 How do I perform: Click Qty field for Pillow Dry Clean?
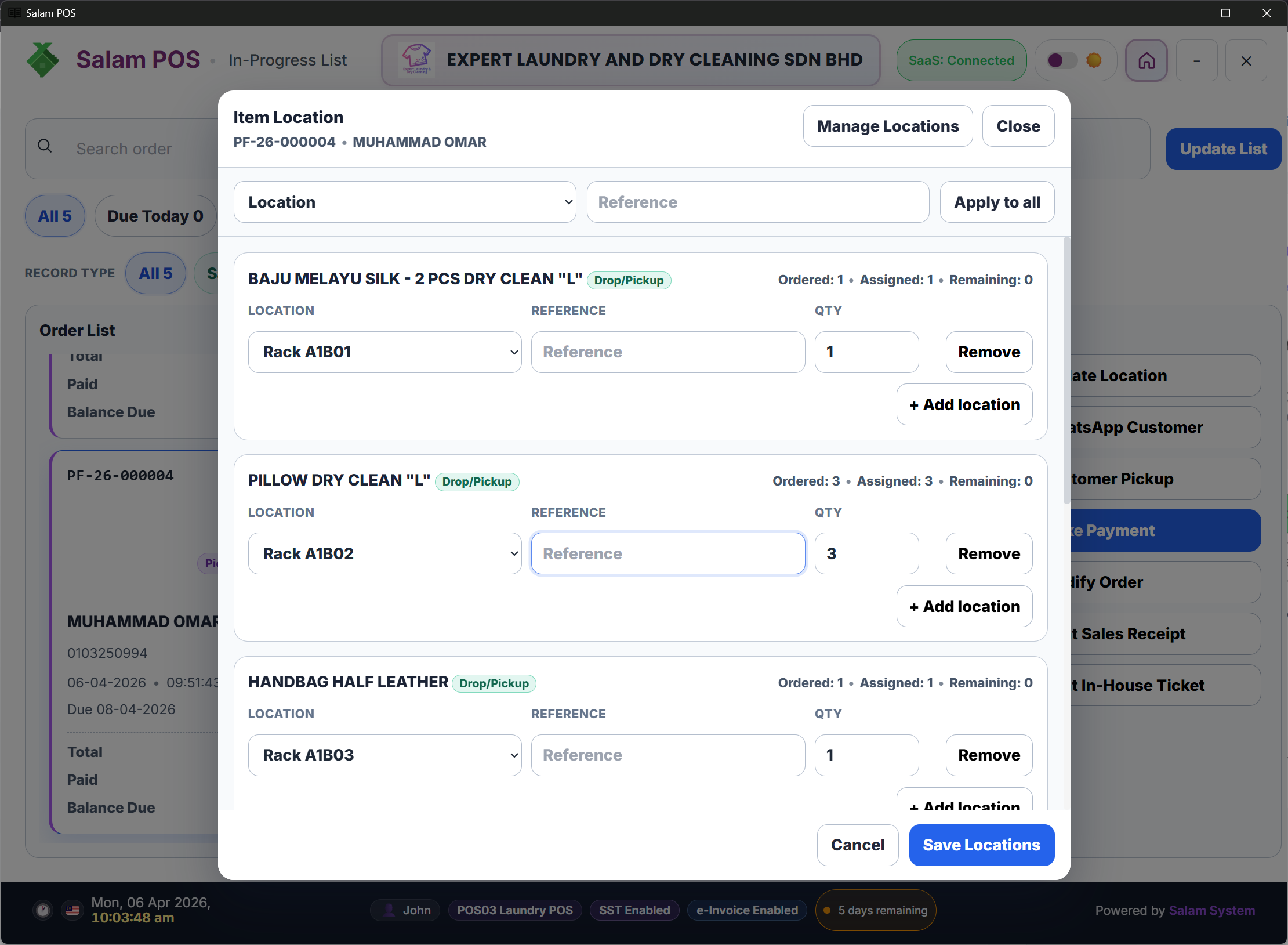click(866, 553)
